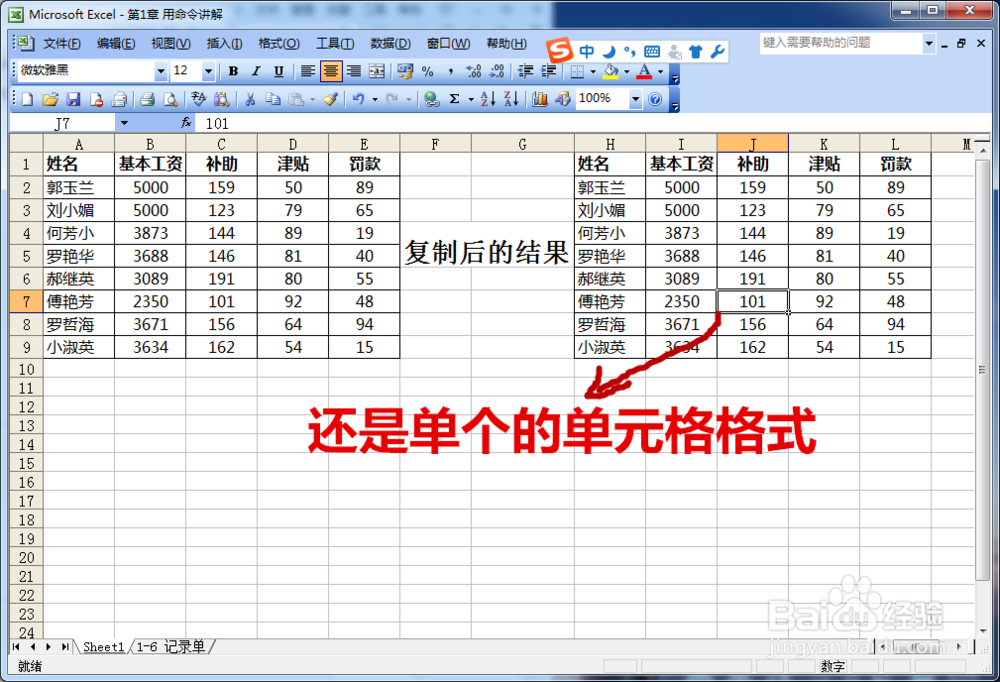Open the Font Color swatch picker

[x=660, y=71]
